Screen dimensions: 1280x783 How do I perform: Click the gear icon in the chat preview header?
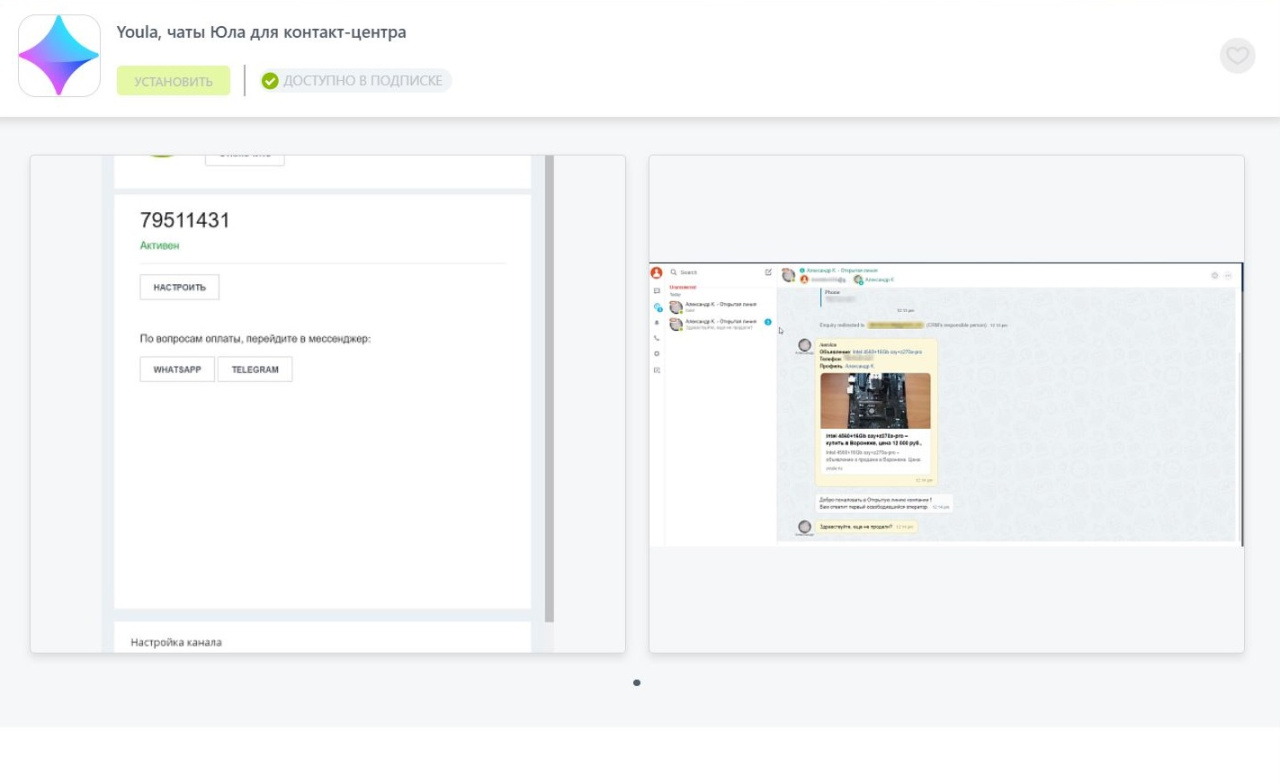click(x=1215, y=275)
